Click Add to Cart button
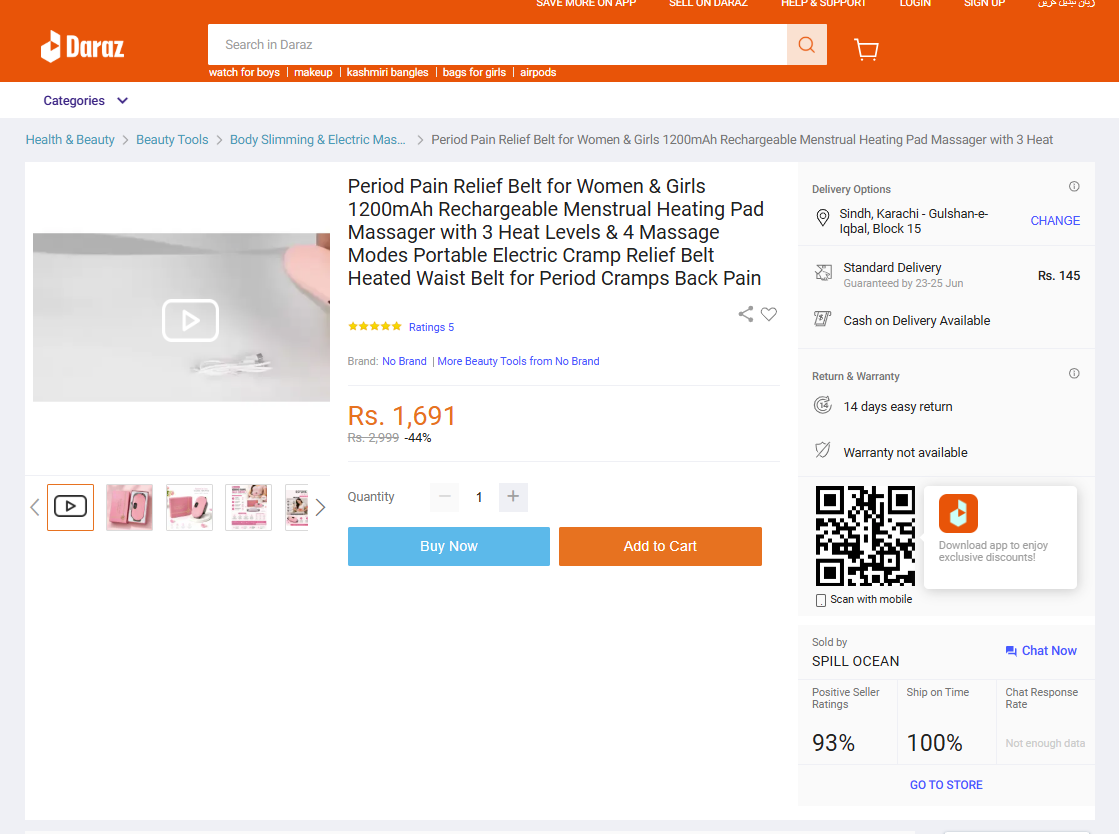Image resolution: width=1119 pixels, height=834 pixels. [x=660, y=546]
